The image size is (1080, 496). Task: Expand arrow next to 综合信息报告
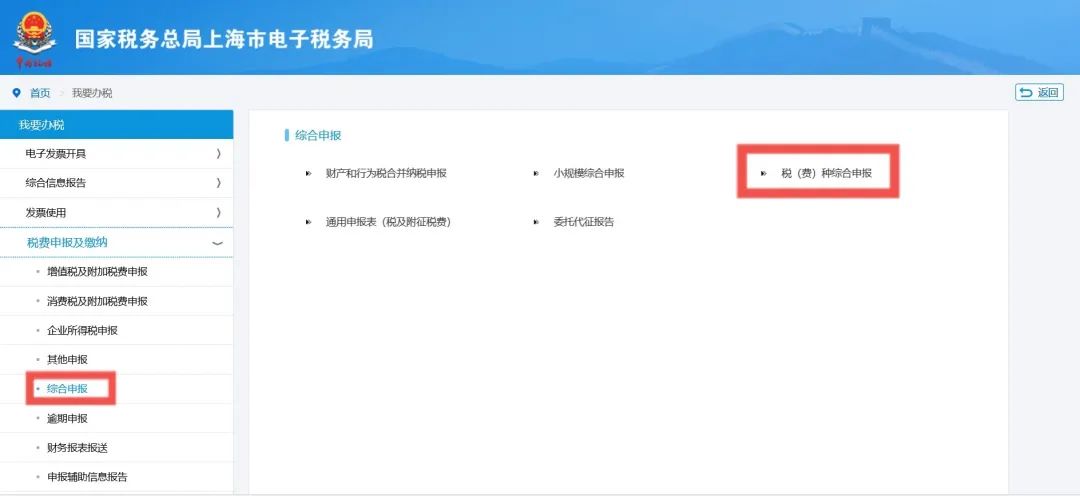point(218,183)
